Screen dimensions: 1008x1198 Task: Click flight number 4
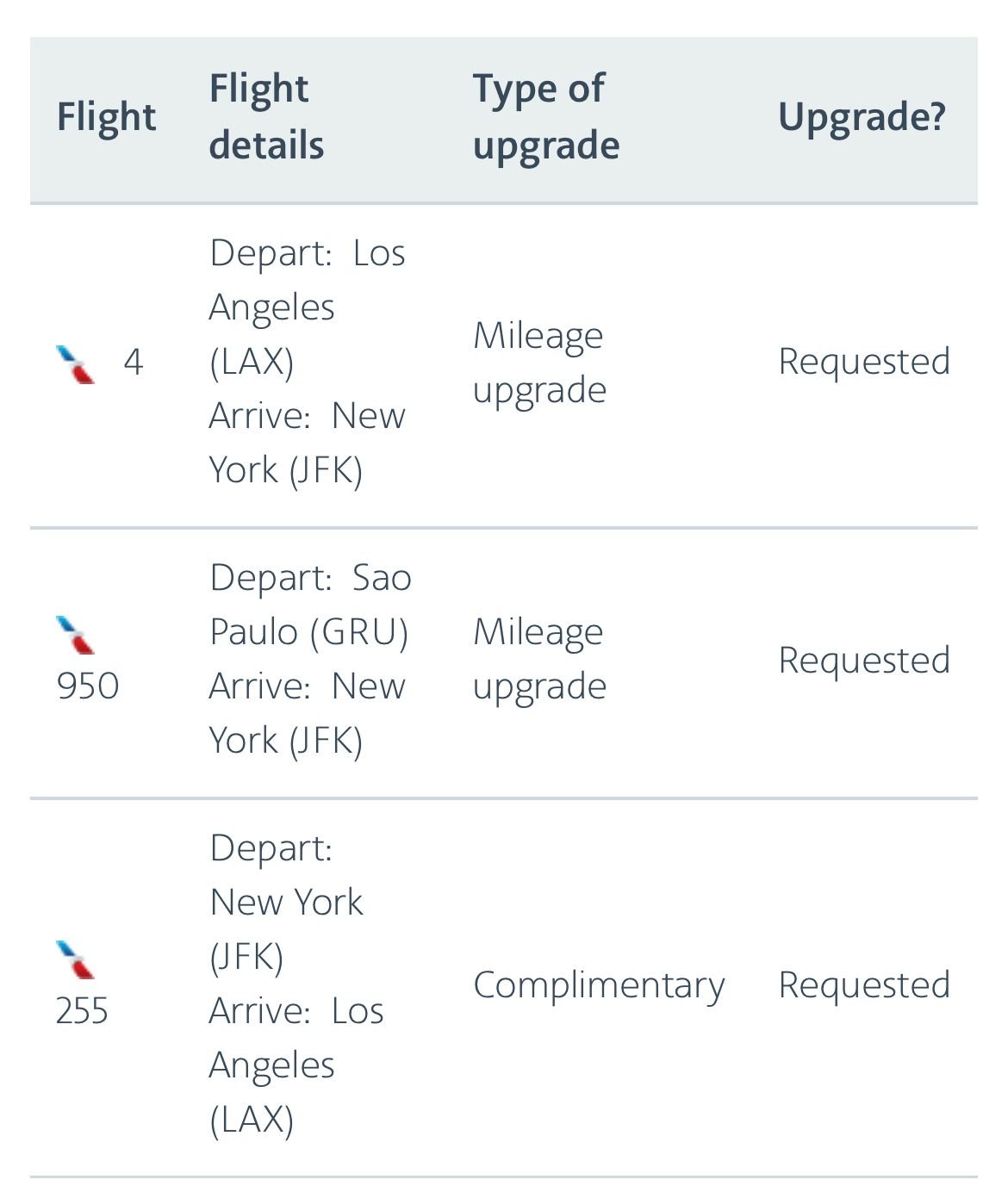(133, 363)
